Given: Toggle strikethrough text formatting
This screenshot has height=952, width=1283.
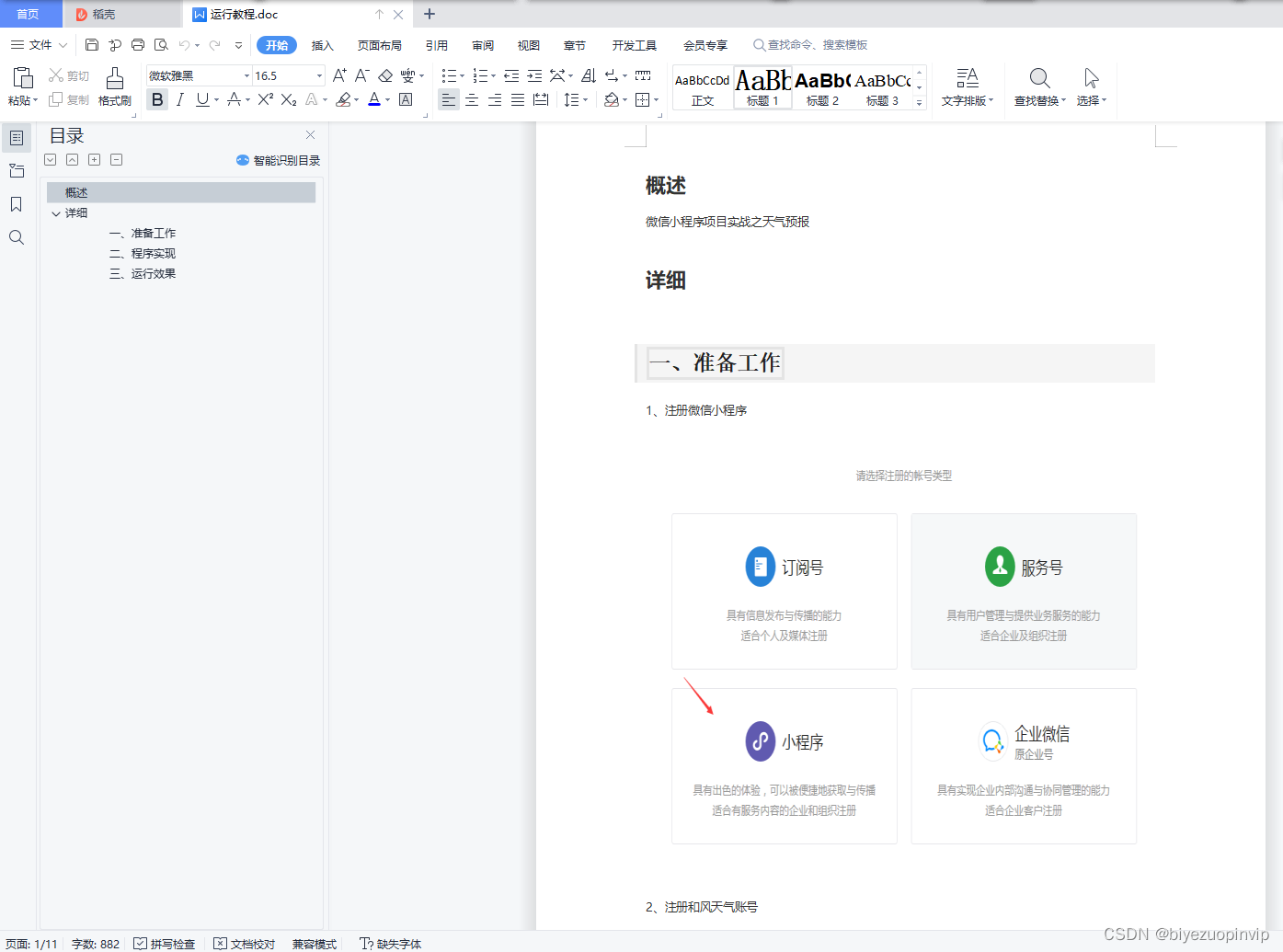Looking at the screenshot, I should 234,99.
